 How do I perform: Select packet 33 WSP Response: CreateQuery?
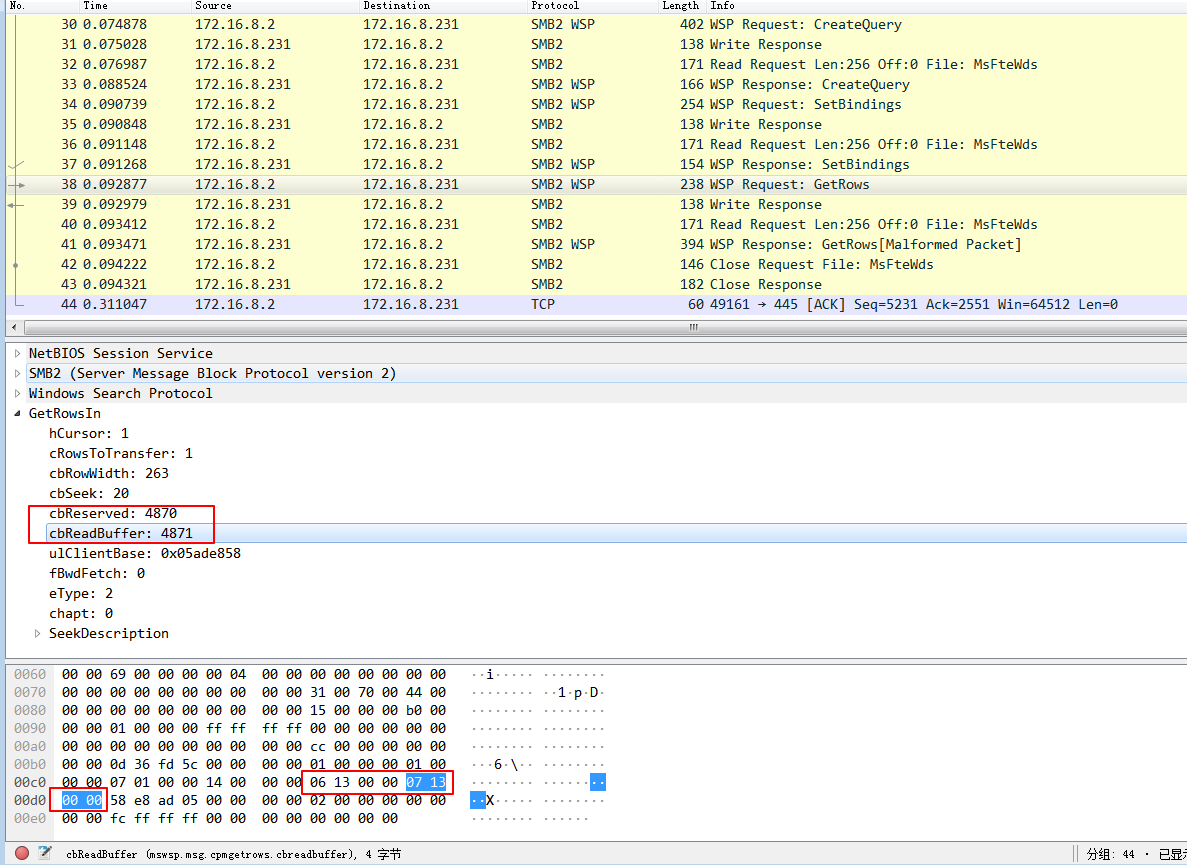point(597,85)
